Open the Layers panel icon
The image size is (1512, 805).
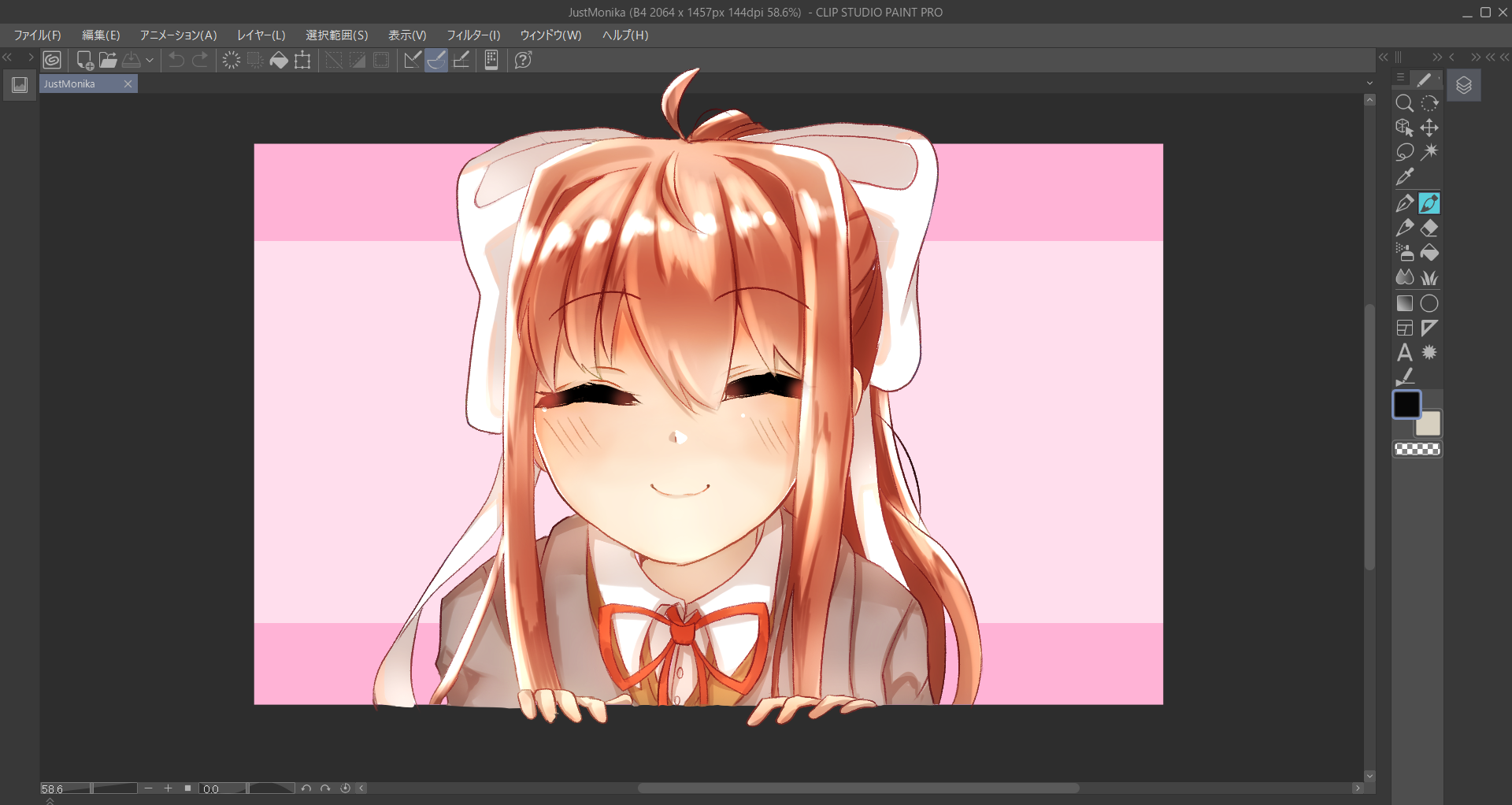(1463, 85)
